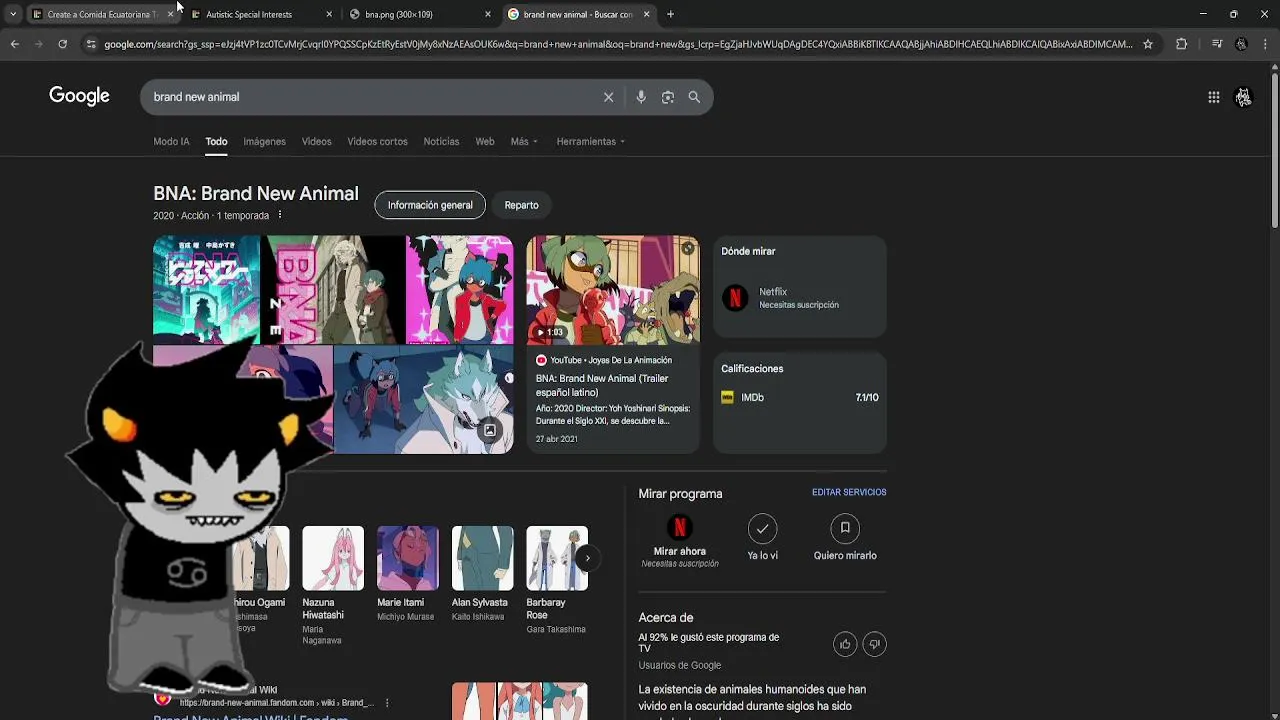Switch to Autistic Special Interests tab
The image size is (1280, 720).
[x=249, y=14]
